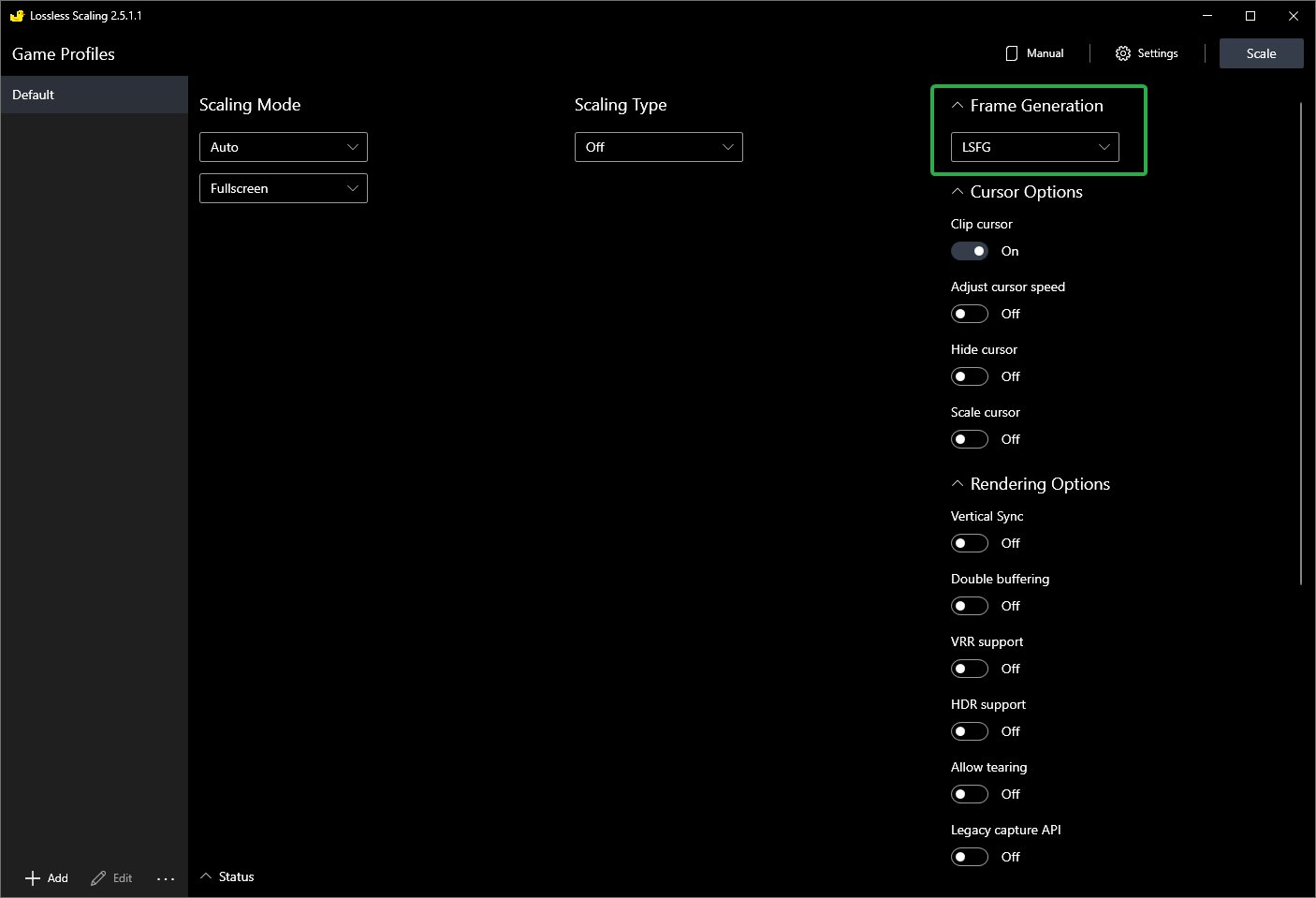Select the Default profile in the sidebar

(94, 94)
